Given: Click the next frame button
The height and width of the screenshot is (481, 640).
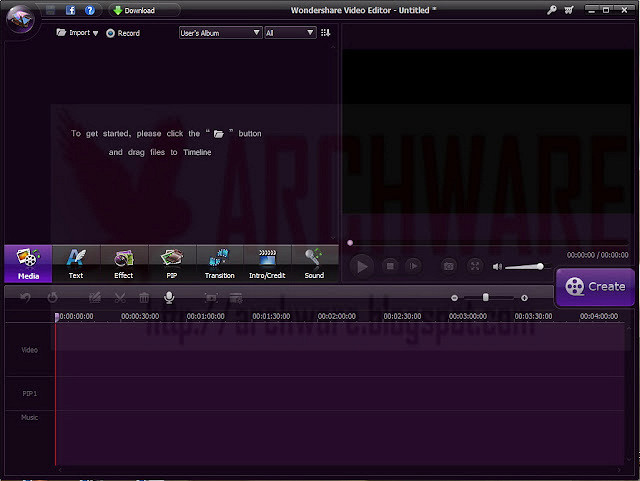Looking at the screenshot, I should click(413, 266).
